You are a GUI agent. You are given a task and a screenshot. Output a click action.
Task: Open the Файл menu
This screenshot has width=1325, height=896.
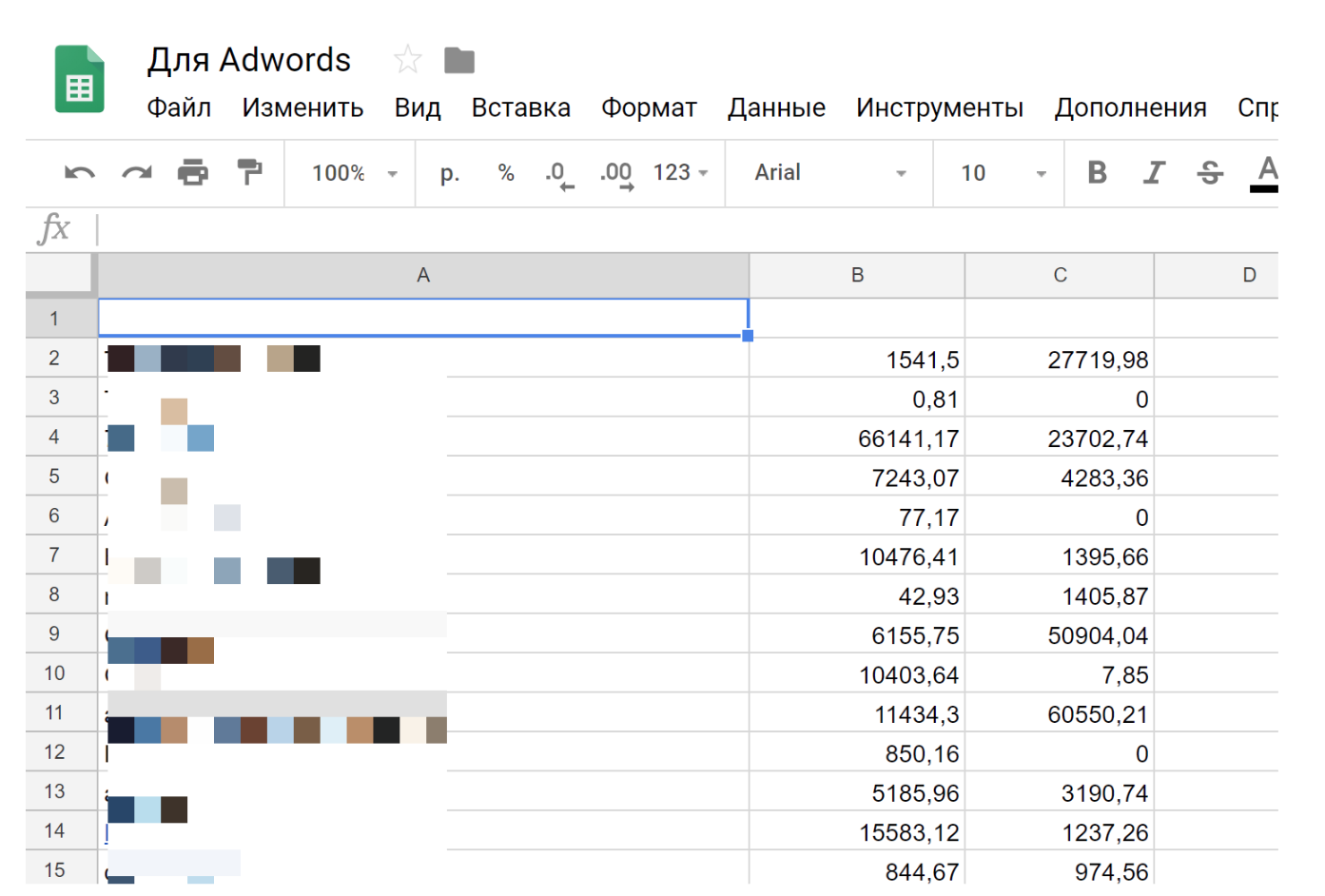(x=179, y=107)
